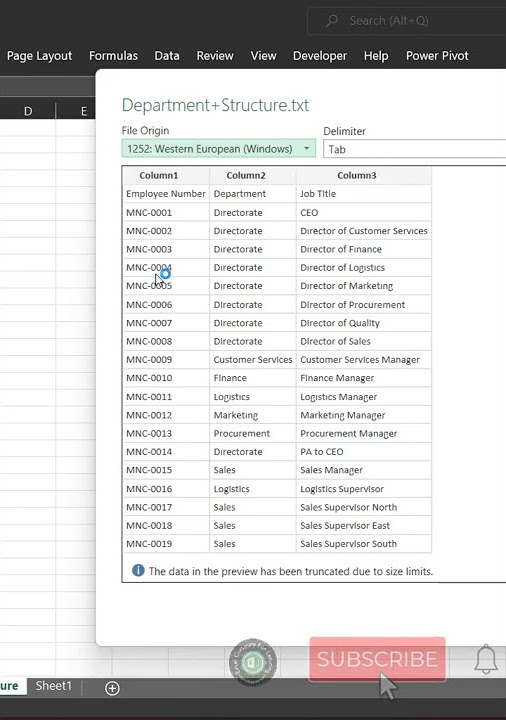Click the Department+Structure.txt dialog title

point(215,105)
